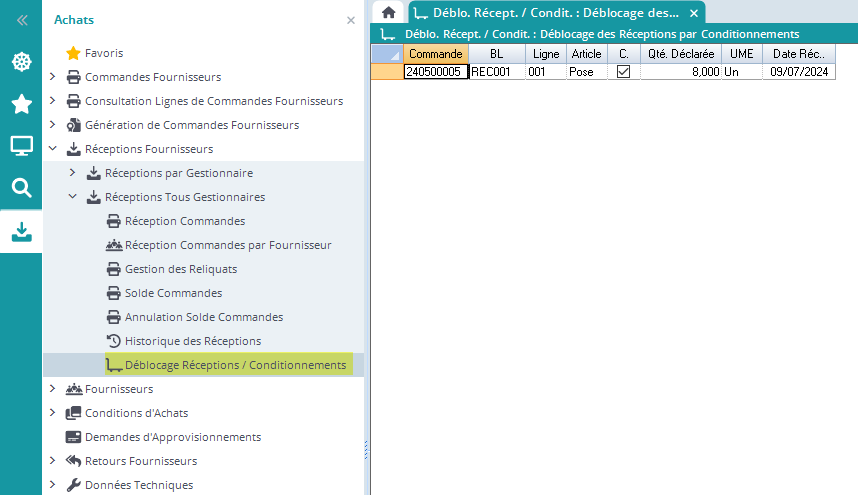This screenshot has width=858, height=495.
Task: Expand the Fournisseurs tree node
Action: click(53, 389)
